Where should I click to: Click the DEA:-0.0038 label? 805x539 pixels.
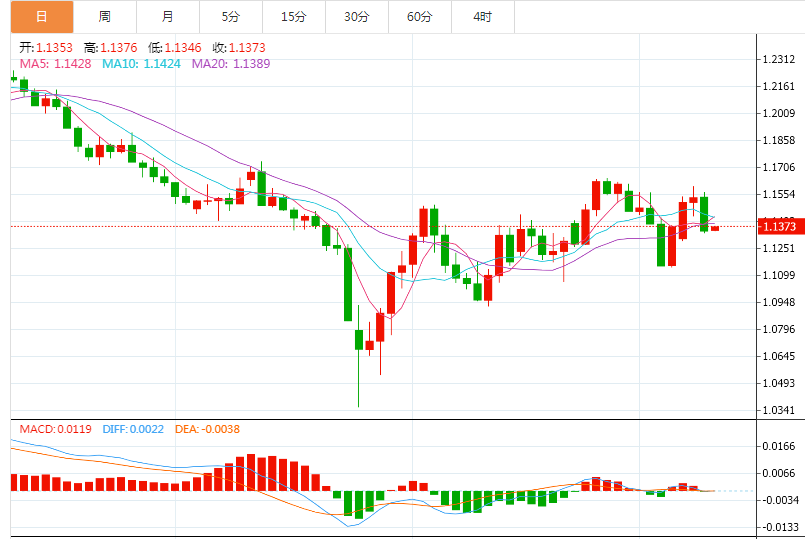(207, 429)
